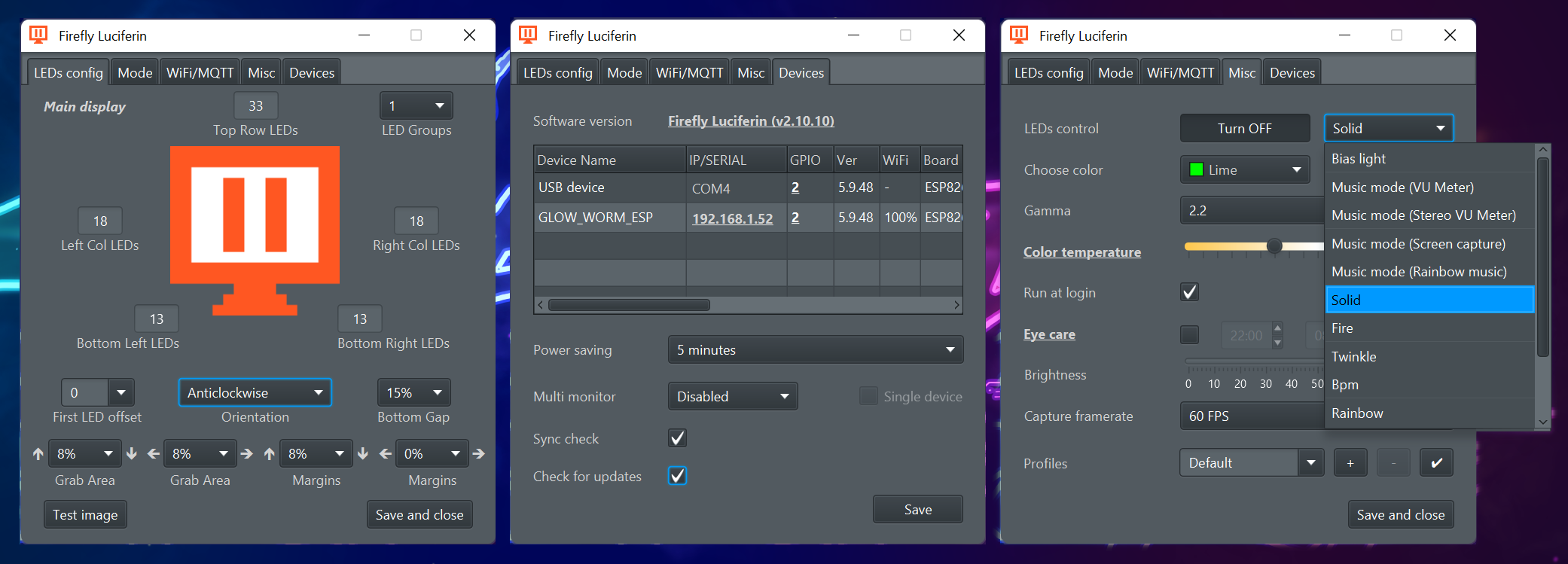The image size is (1568, 564).
Task: Open the Power saving 5 minutes dropdown
Action: point(816,349)
